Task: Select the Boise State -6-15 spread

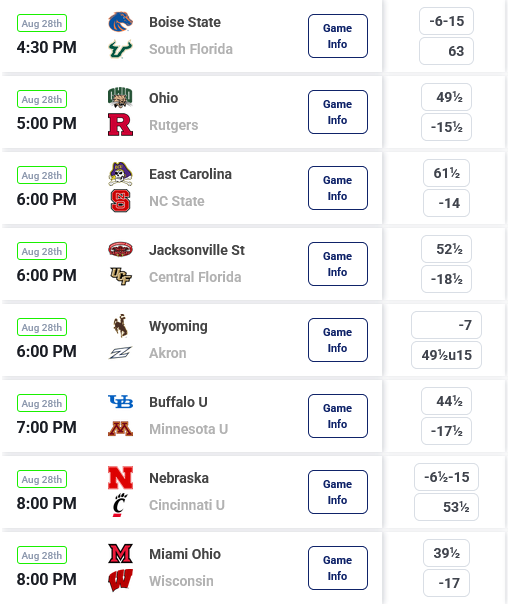Action: [x=446, y=21]
